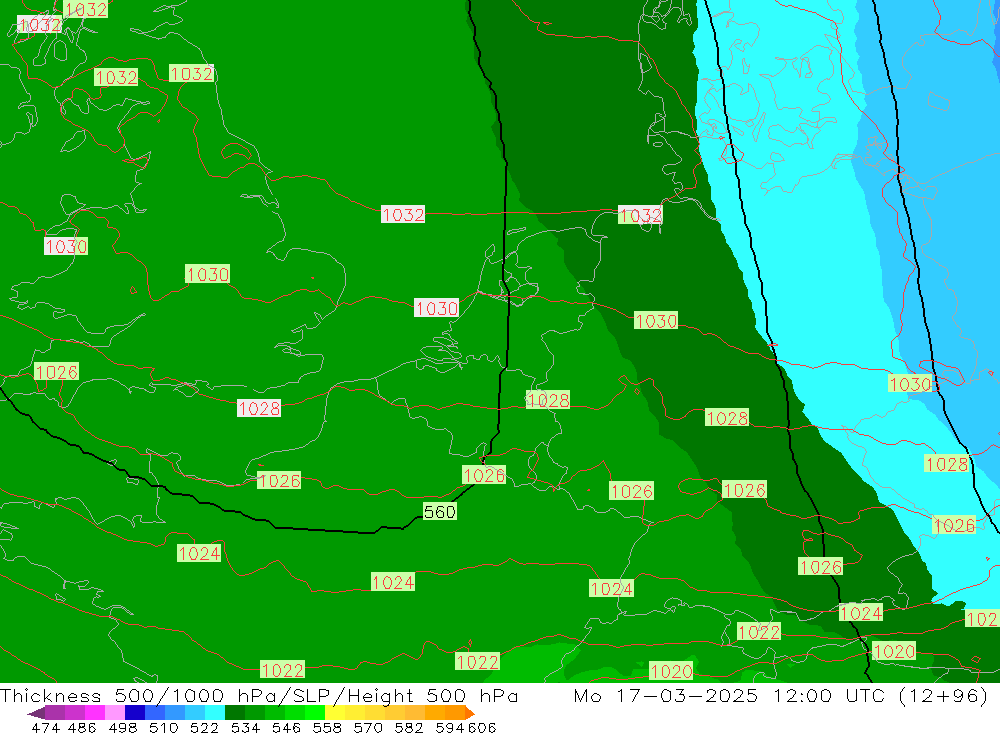Pick the darkest green legend swatch
The width and height of the screenshot is (1000, 733).
coord(235,712)
